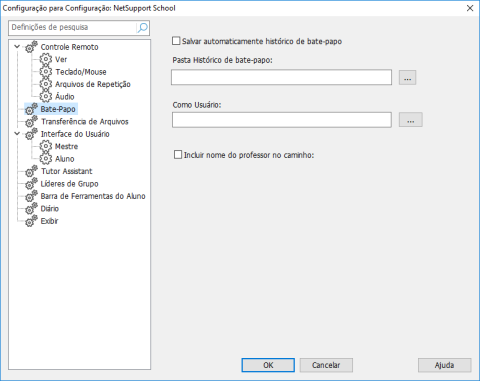Select Exibir in the tree

point(49,221)
